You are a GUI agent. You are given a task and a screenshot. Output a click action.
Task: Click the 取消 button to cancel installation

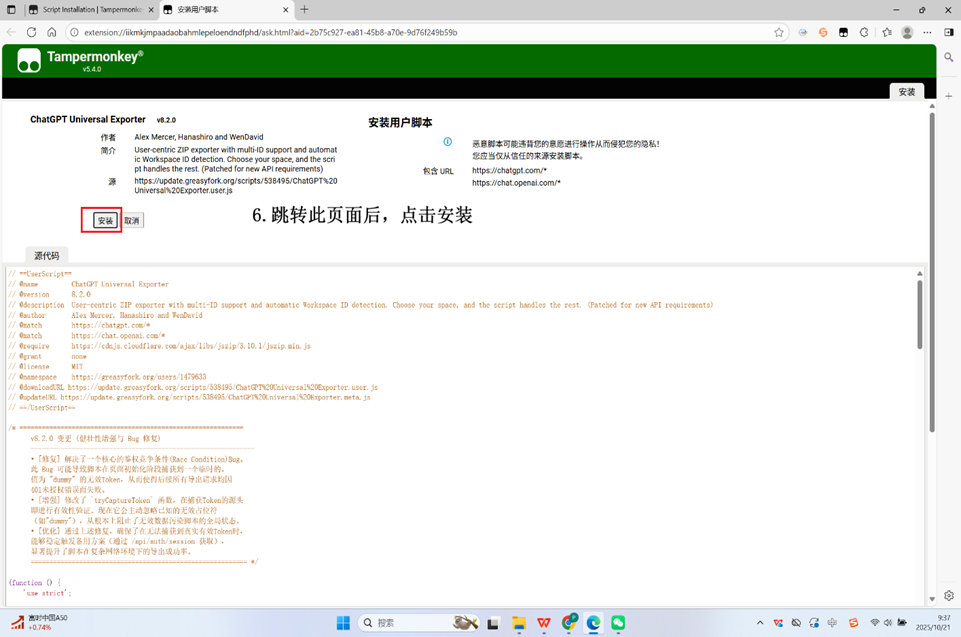click(130, 220)
